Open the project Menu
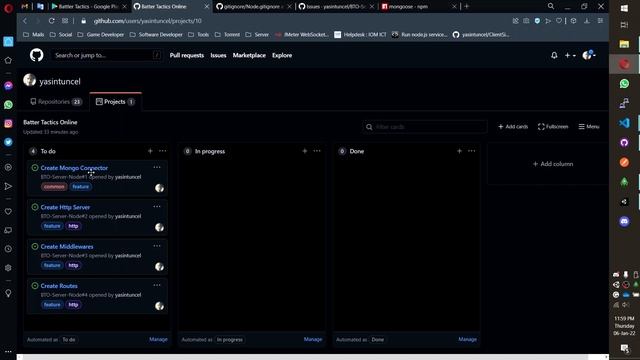The width and height of the screenshot is (640, 360). [589, 127]
